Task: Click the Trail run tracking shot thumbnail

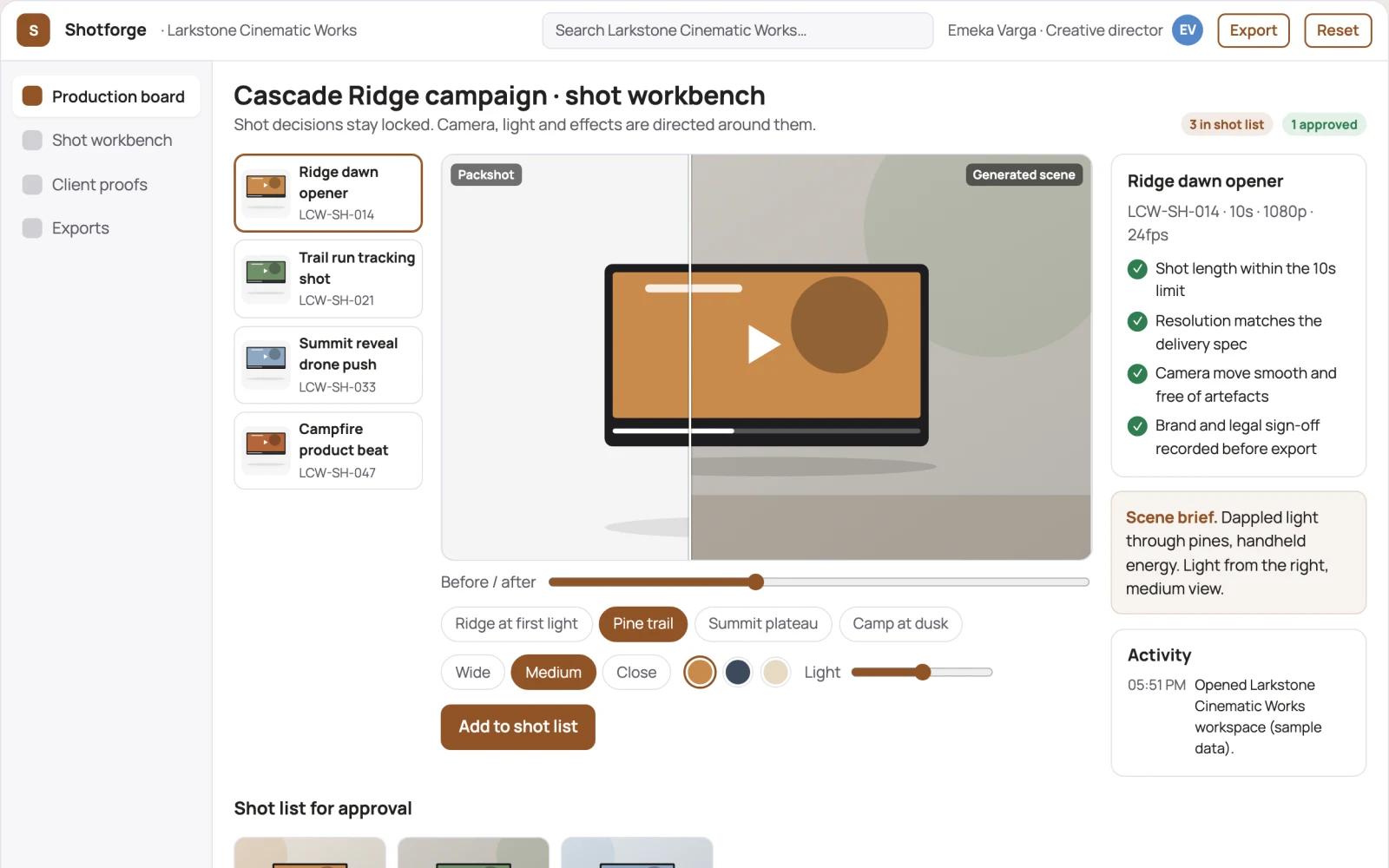Action: pos(266,279)
